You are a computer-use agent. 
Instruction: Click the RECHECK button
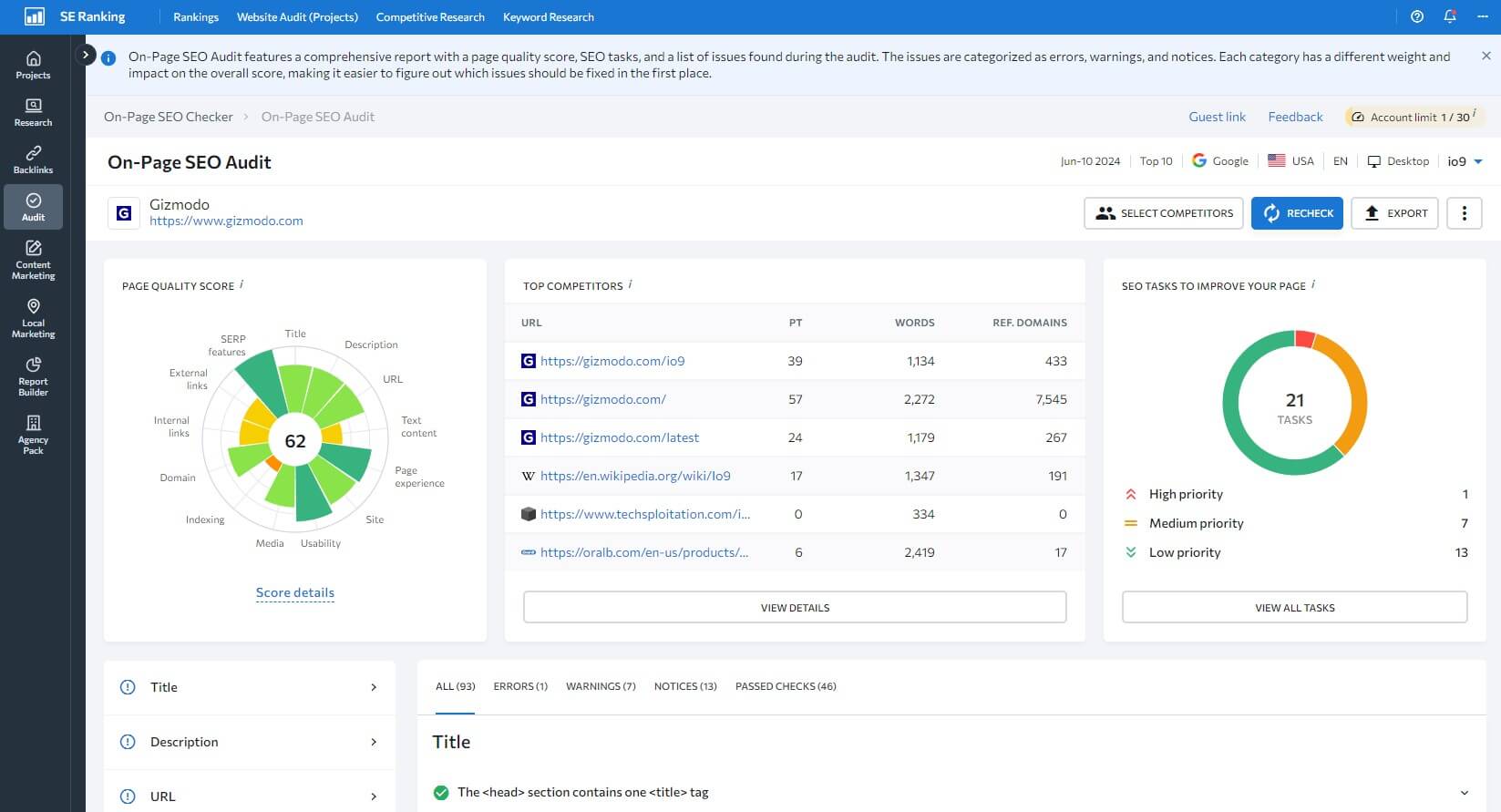[x=1297, y=213]
